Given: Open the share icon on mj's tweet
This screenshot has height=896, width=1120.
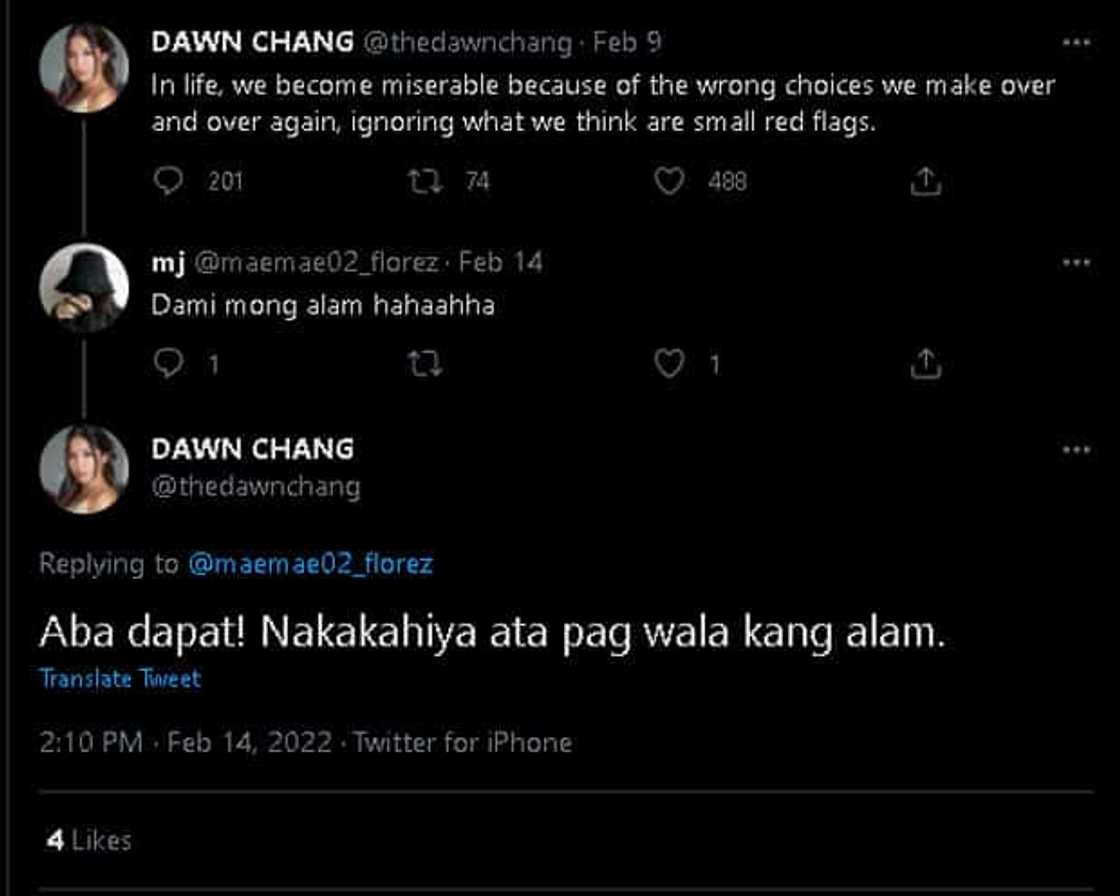Looking at the screenshot, I should pos(925,363).
